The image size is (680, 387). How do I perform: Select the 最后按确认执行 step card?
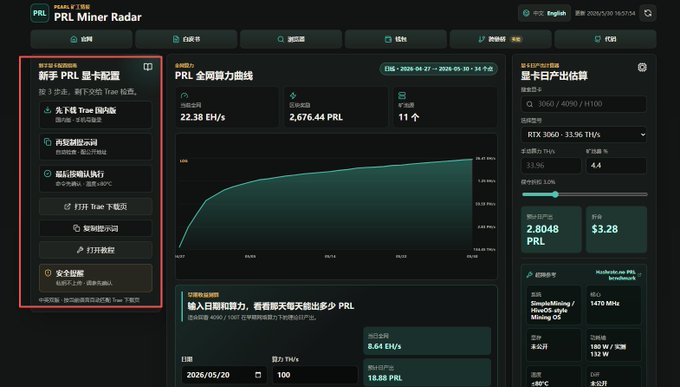pyautogui.click(x=95, y=178)
